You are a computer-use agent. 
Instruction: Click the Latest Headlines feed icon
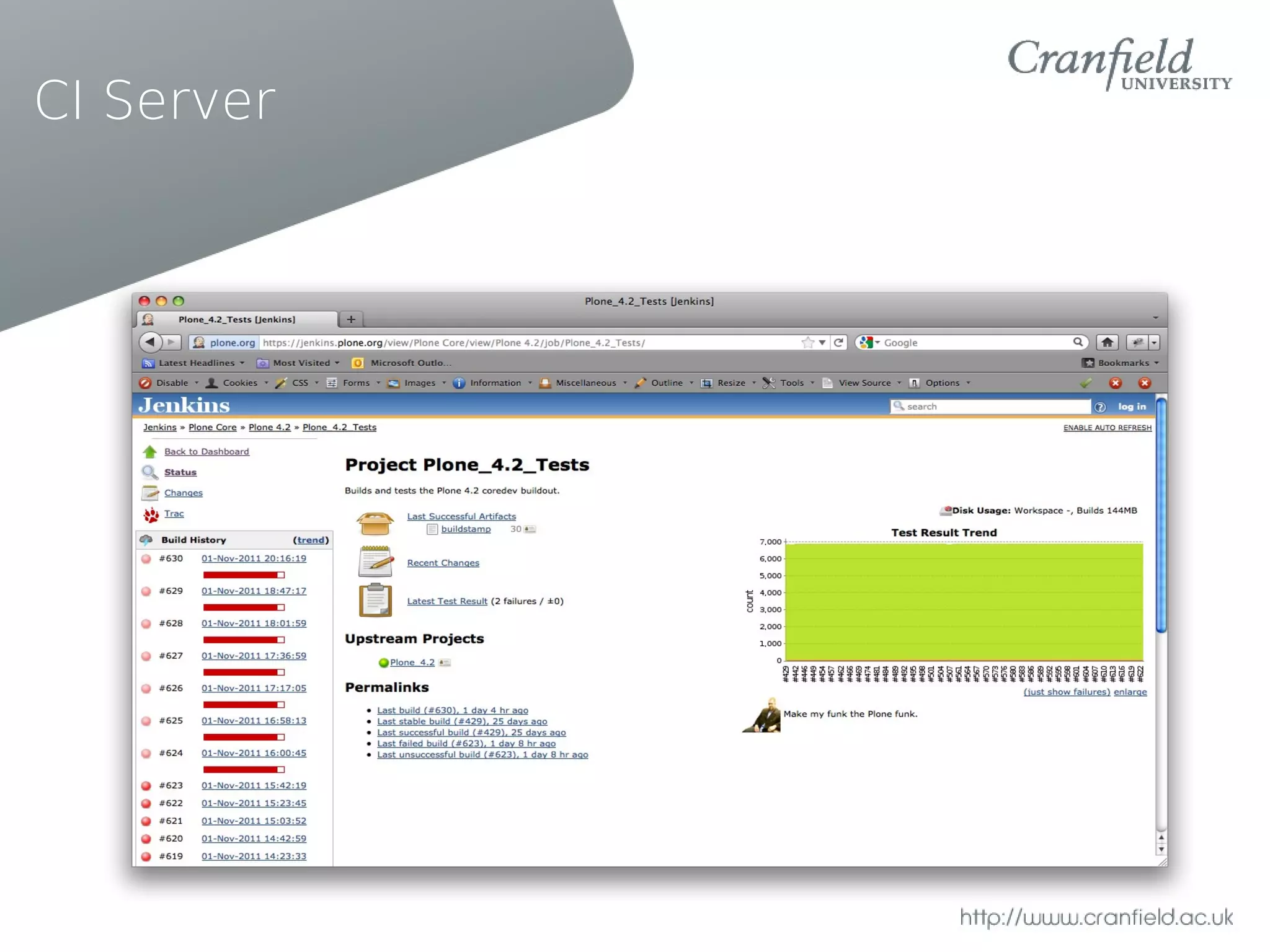click(148, 363)
